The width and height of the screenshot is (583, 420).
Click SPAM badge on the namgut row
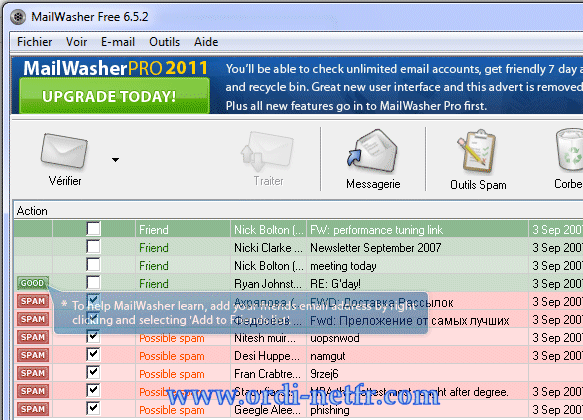coord(33,355)
